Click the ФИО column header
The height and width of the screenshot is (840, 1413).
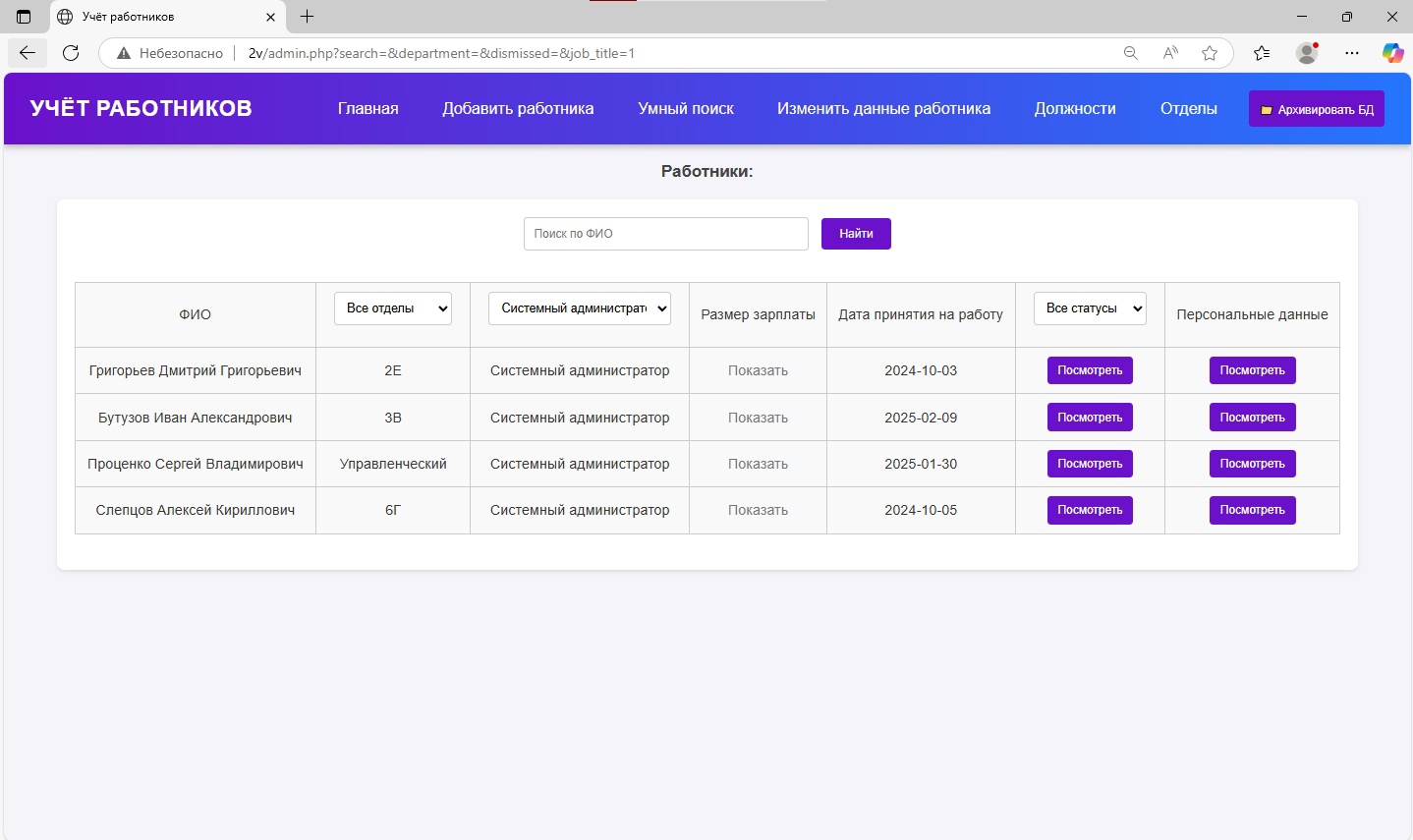[x=195, y=314]
